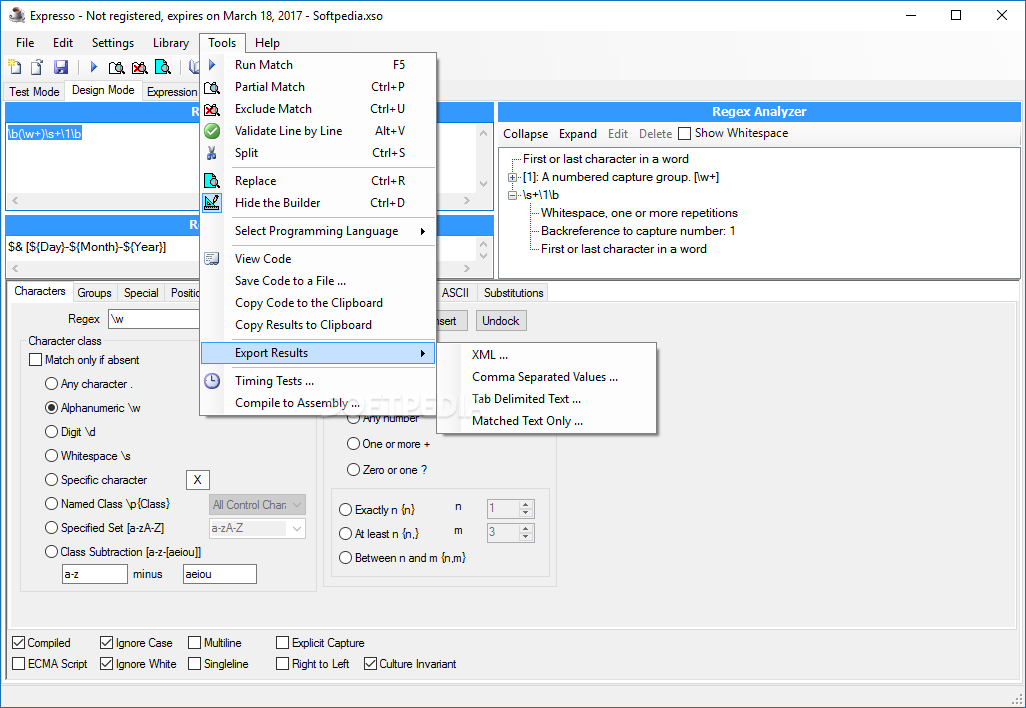
Task: Click the Exclude Match toolbar icon with red X
Action: click(x=139, y=67)
